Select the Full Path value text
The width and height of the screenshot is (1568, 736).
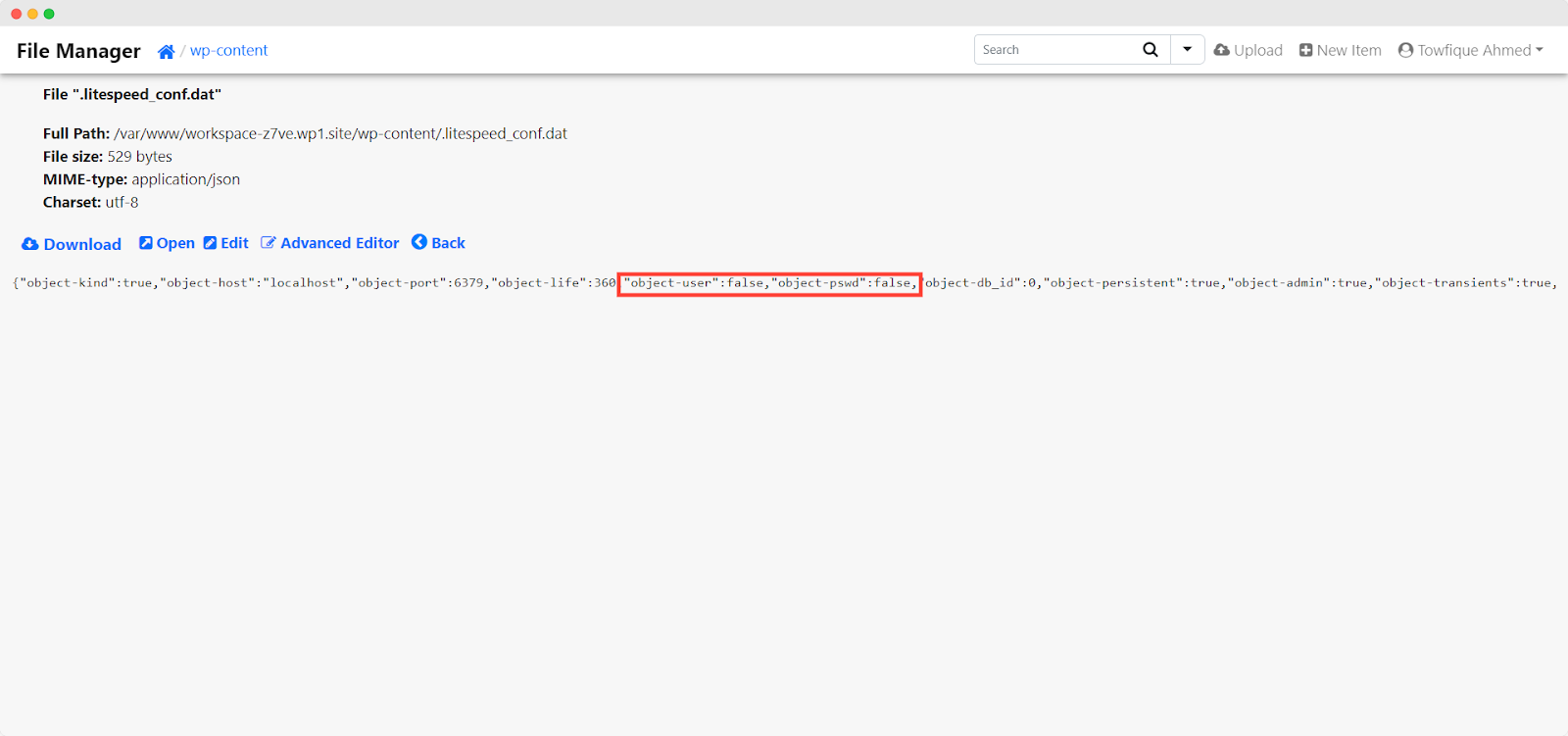click(x=340, y=133)
